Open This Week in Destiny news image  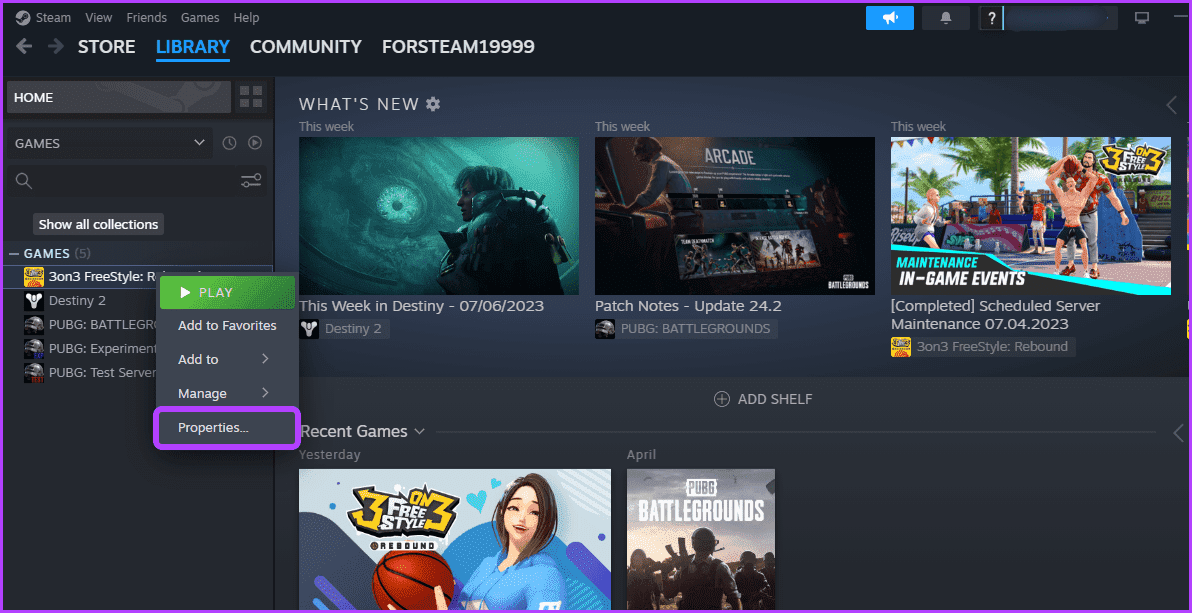pos(439,216)
